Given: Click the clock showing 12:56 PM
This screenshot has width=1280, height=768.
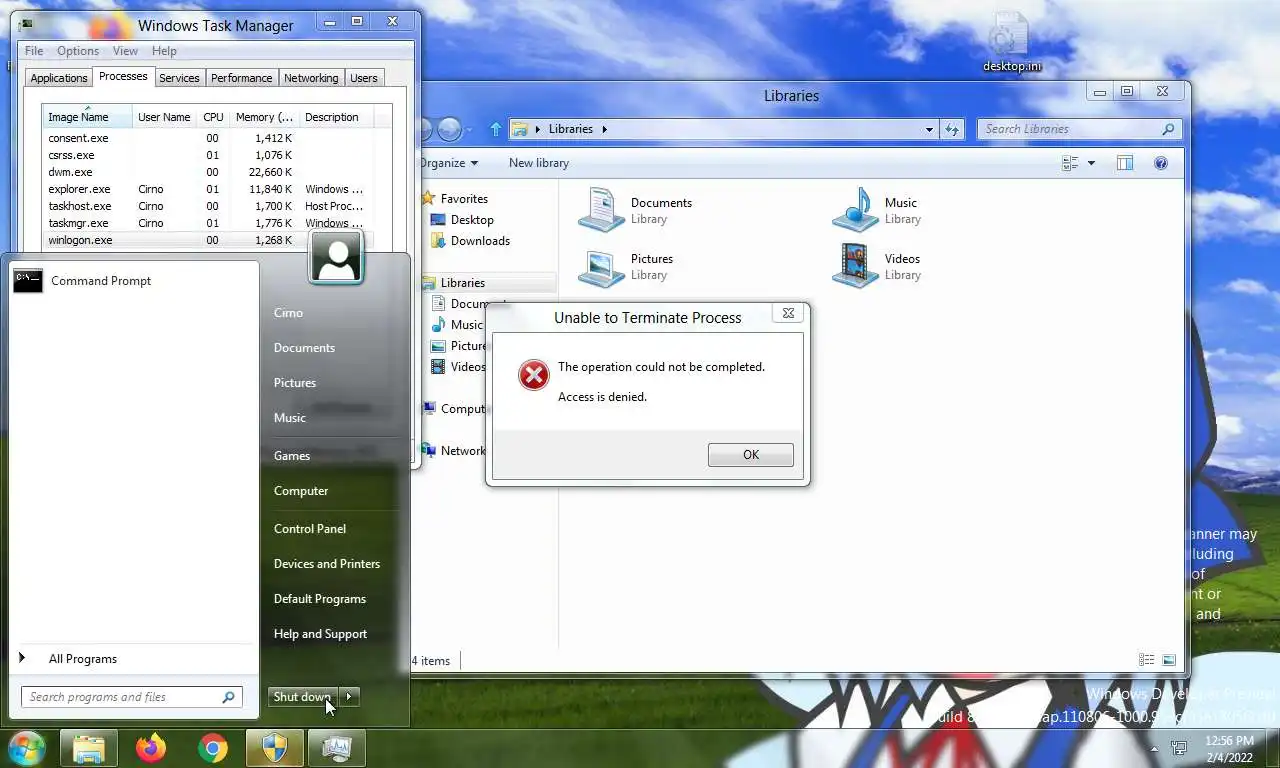Looking at the screenshot, I should (x=1229, y=741).
